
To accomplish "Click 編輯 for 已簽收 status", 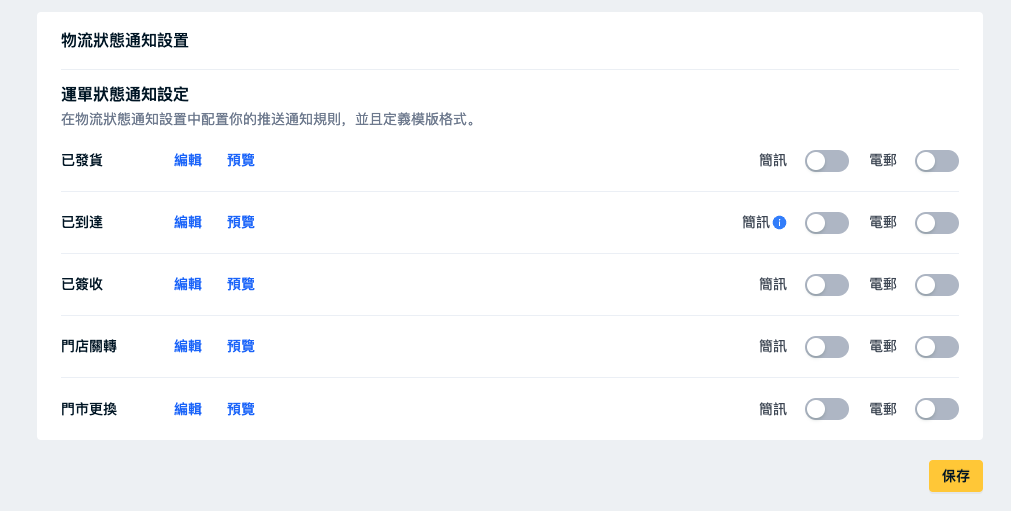I will point(188,284).
